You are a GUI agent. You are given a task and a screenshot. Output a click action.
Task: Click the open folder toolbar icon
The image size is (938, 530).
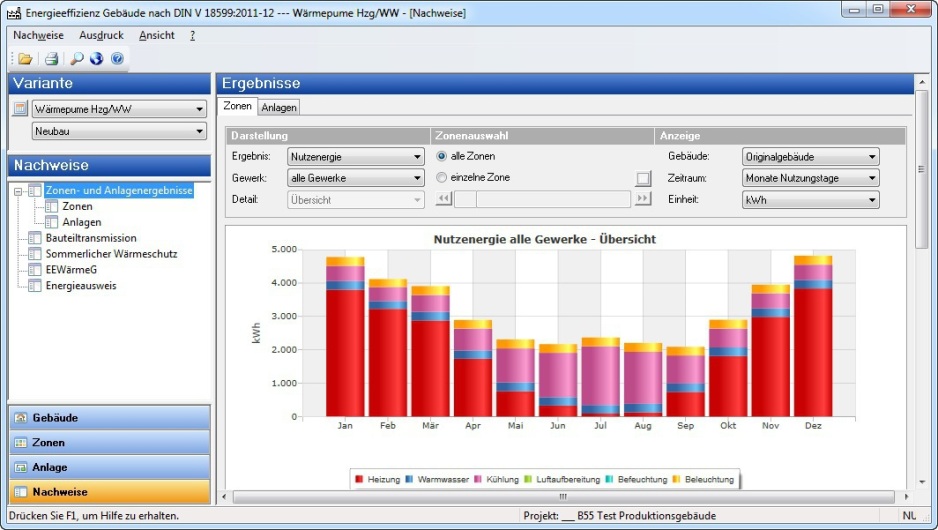coord(25,59)
